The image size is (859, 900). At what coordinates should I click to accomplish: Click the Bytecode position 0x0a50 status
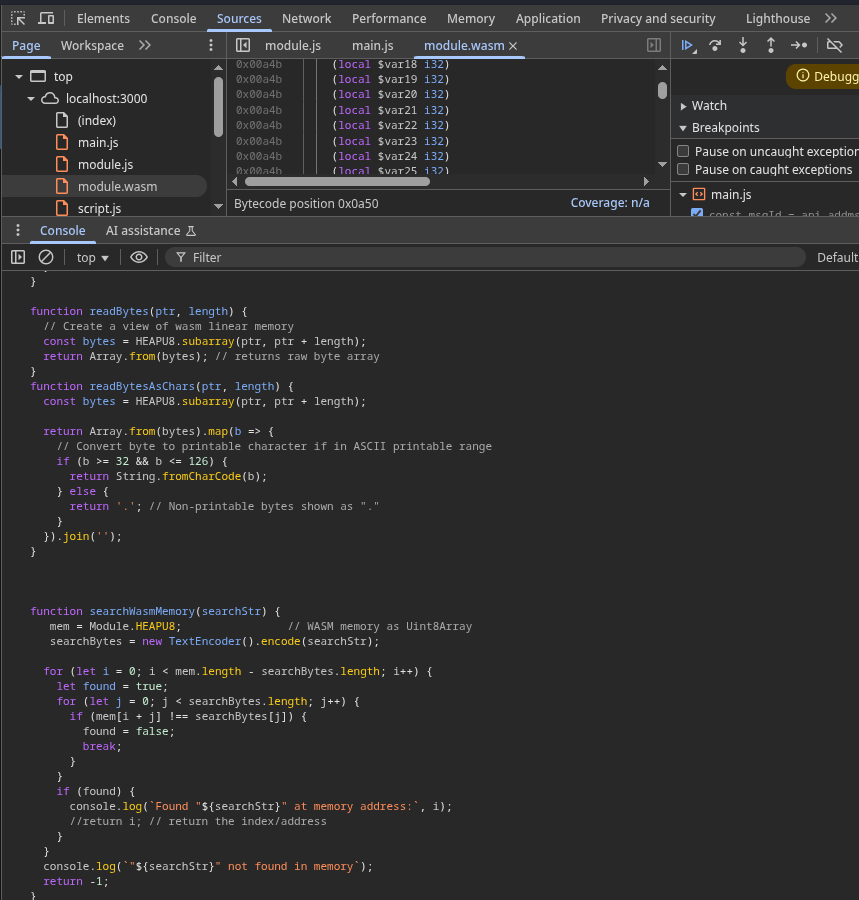(306, 204)
